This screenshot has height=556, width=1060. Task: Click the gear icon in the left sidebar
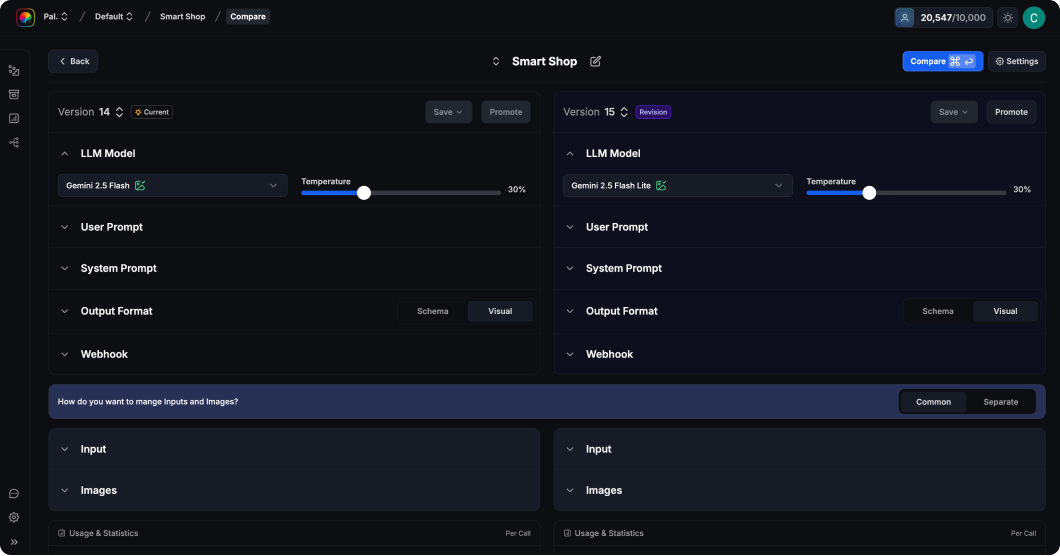pos(14,517)
